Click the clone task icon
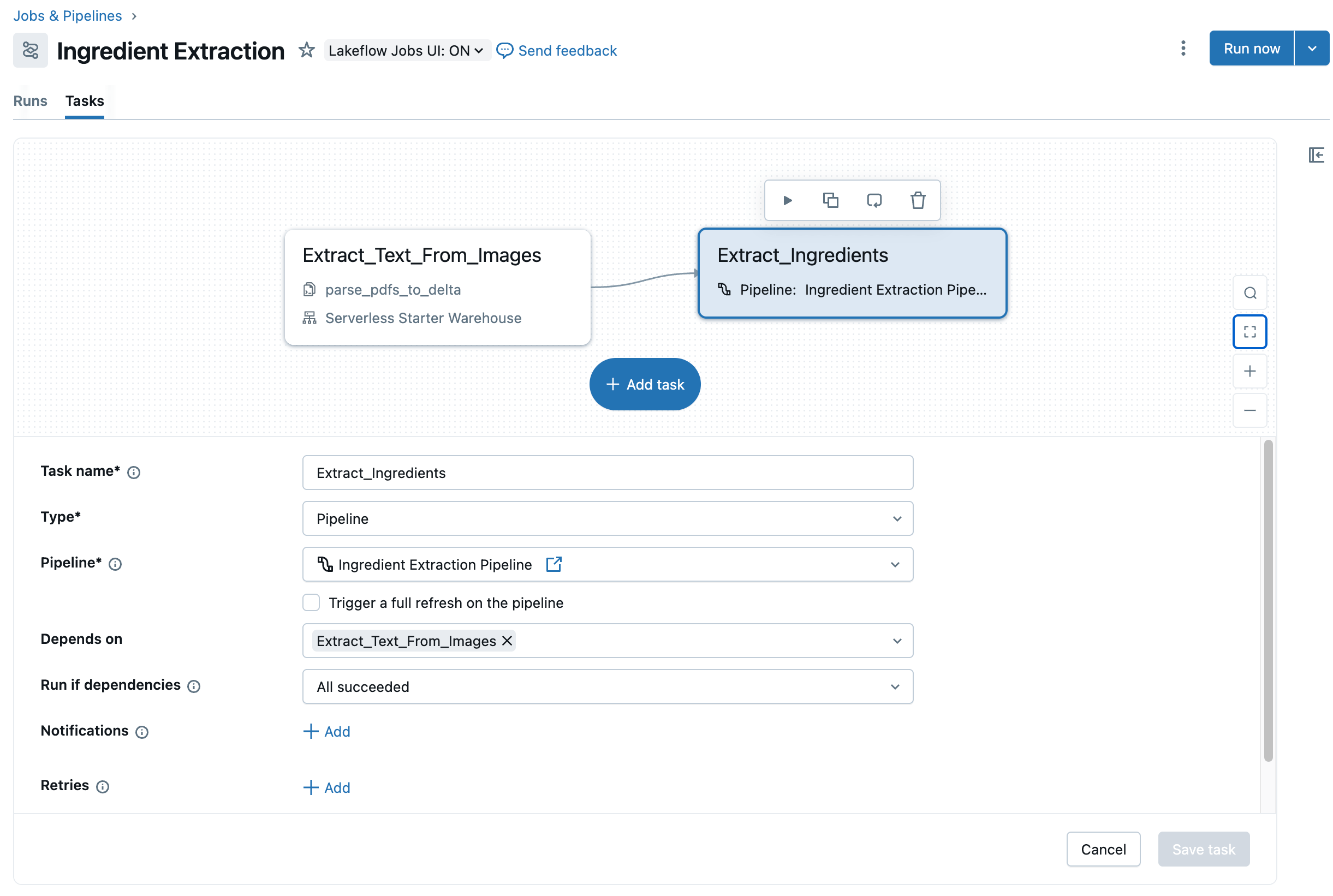Viewport: 1333px width, 896px height. (830, 201)
